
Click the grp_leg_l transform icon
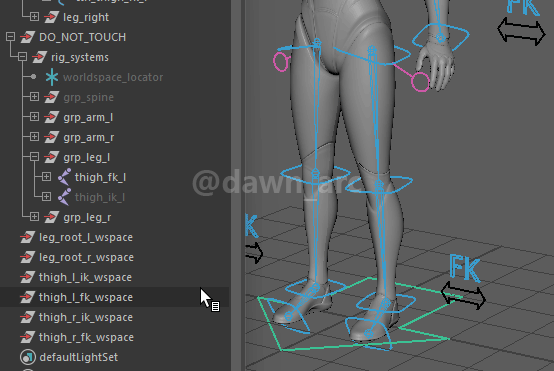pos(52,157)
